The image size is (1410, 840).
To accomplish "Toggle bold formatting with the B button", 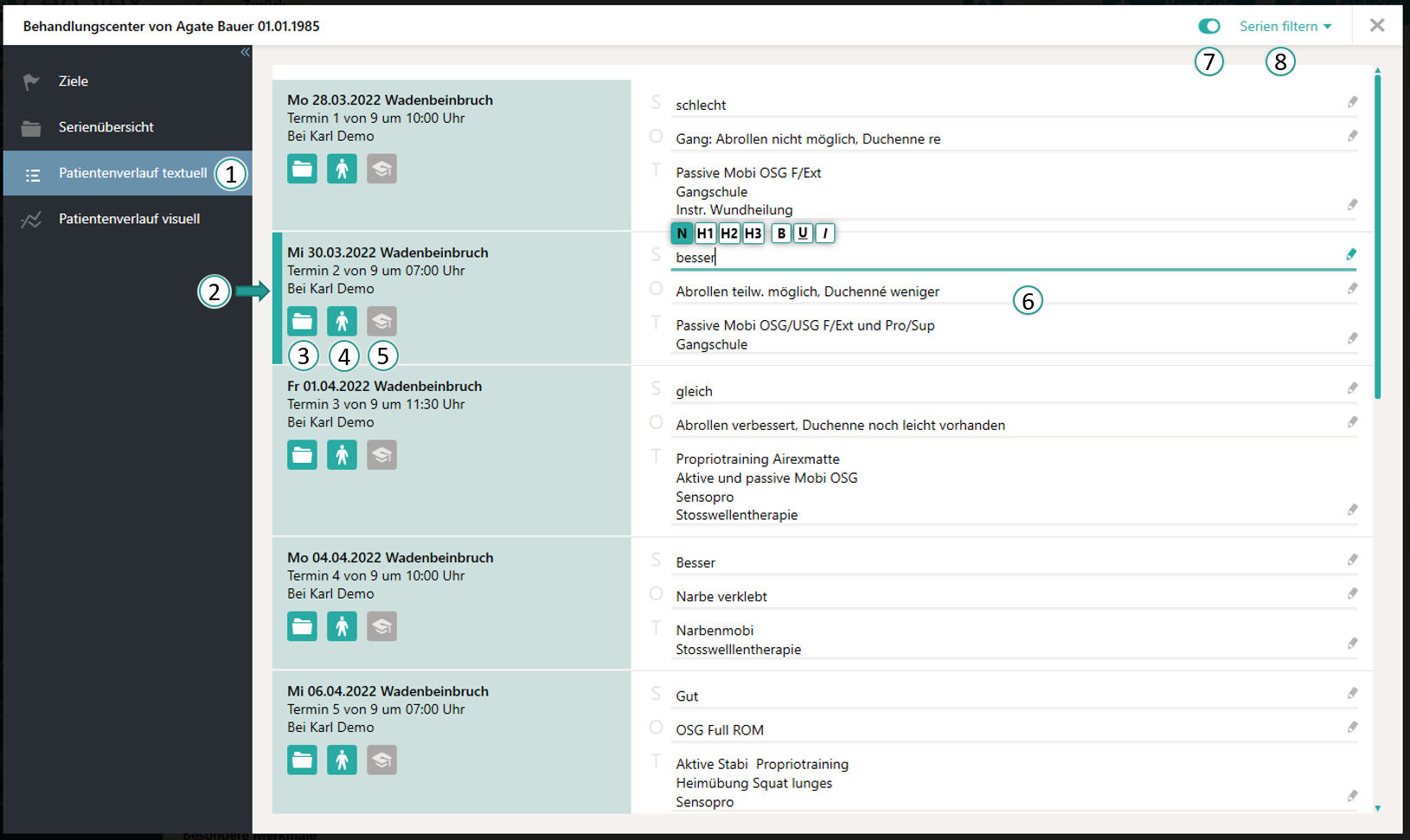I will [780, 233].
